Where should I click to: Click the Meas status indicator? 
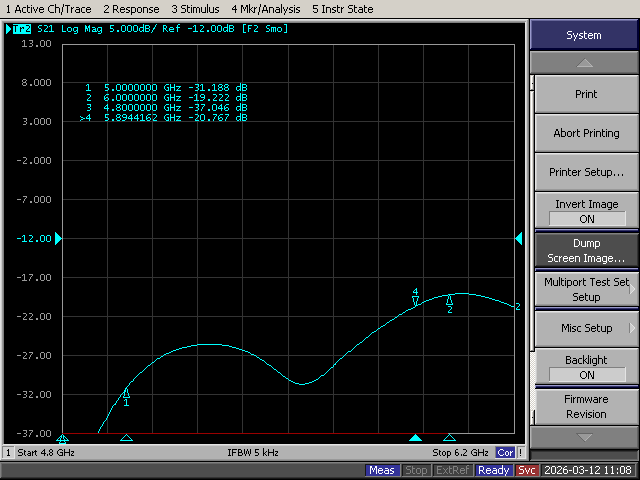point(382,470)
